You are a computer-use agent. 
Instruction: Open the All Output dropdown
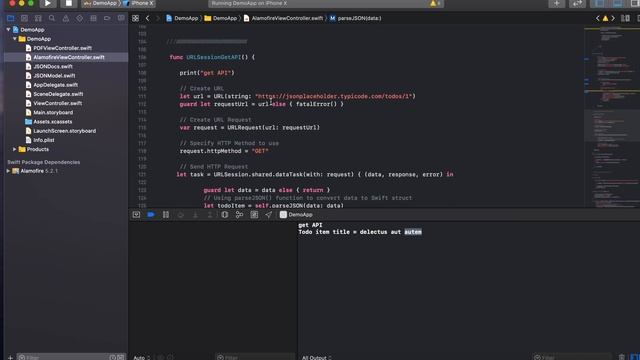coord(317,358)
